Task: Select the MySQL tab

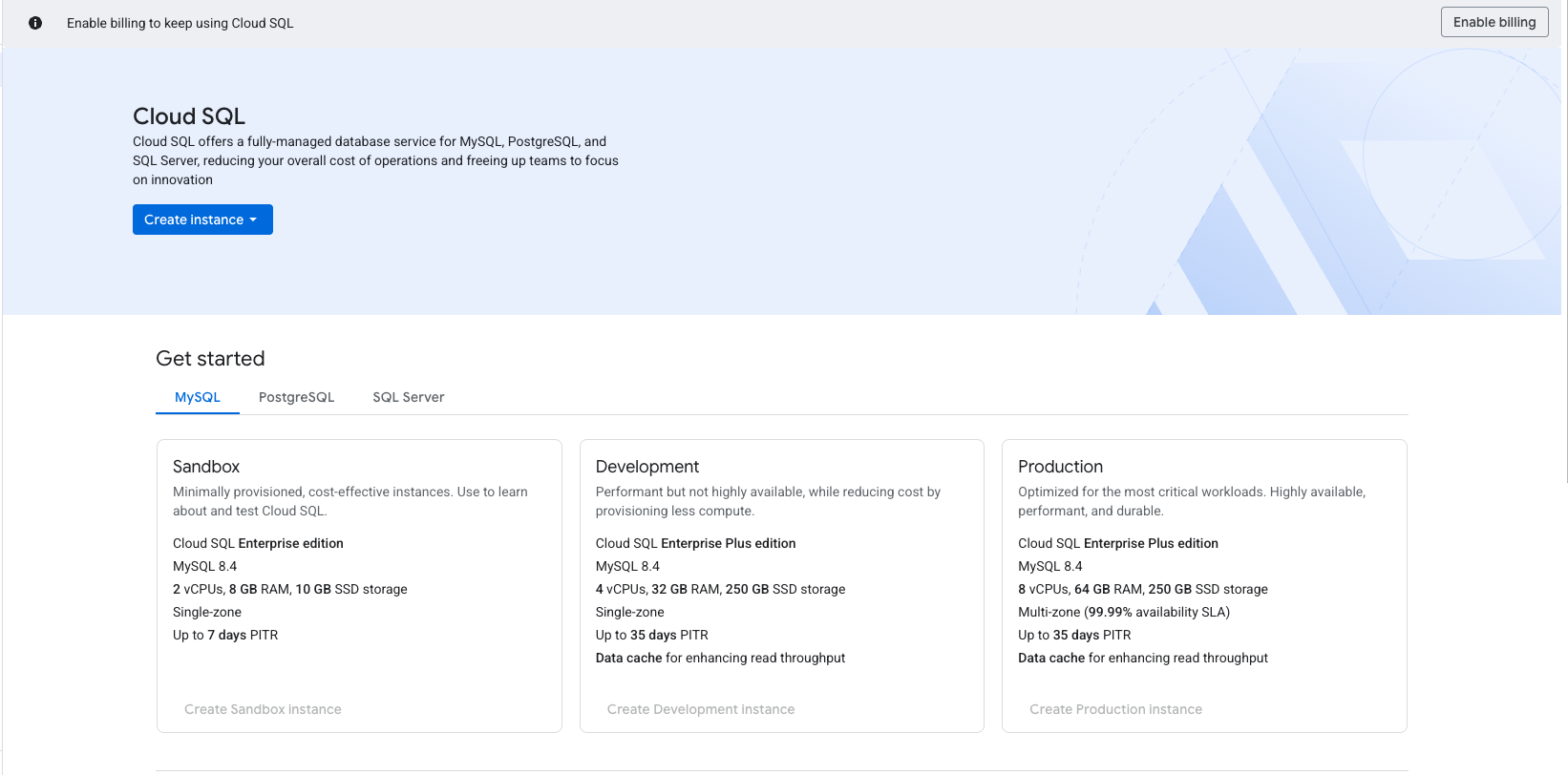Action: (x=198, y=397)
